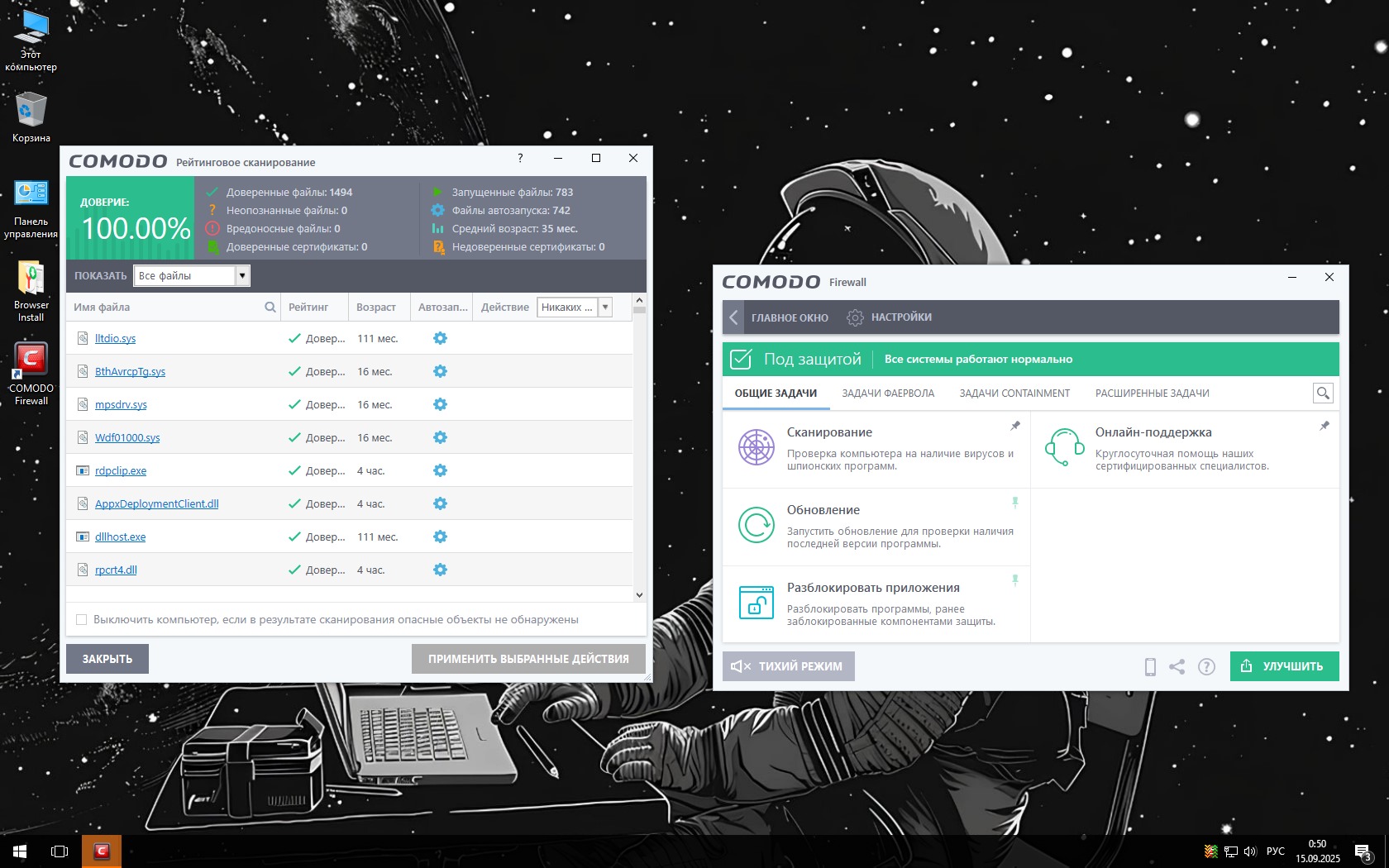Click the gear icon in BthAvrcpTg.sys row

coord(440,371)
